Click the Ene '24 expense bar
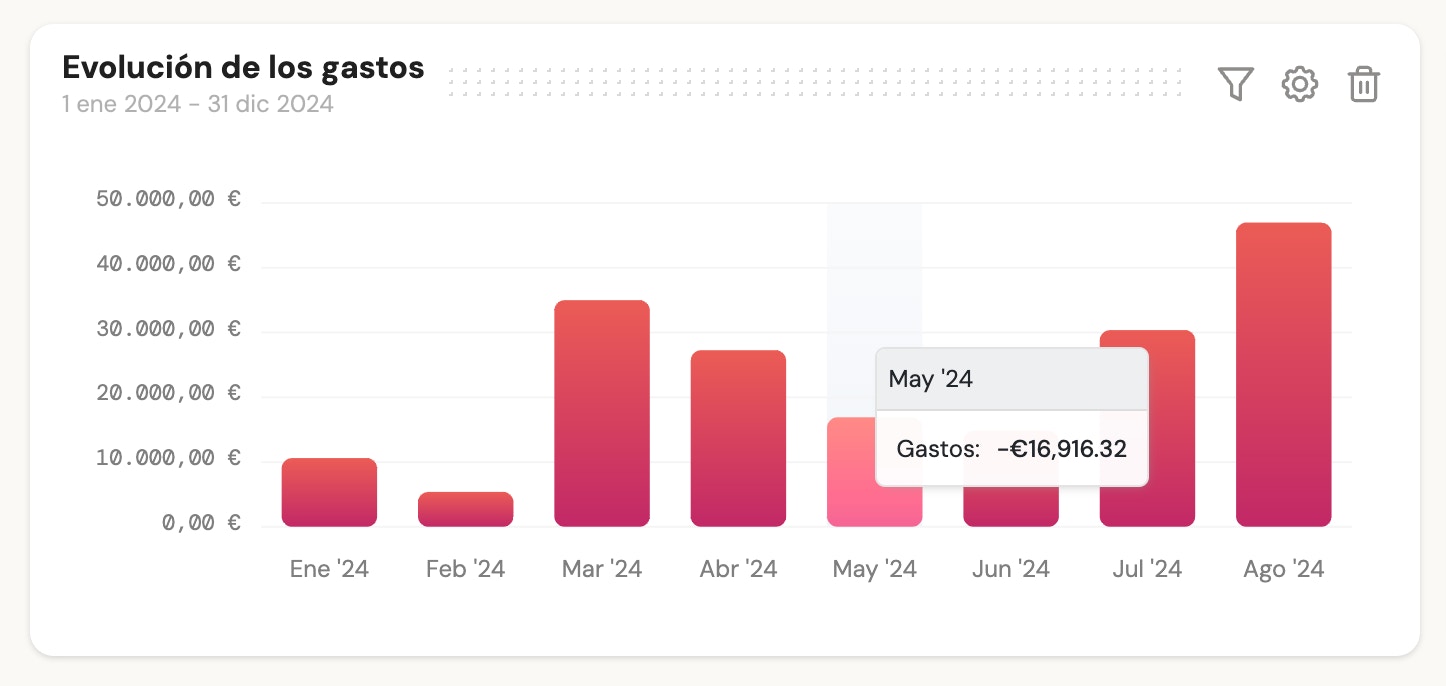This screenshot has width=1446, height=686. click(329, 492)
